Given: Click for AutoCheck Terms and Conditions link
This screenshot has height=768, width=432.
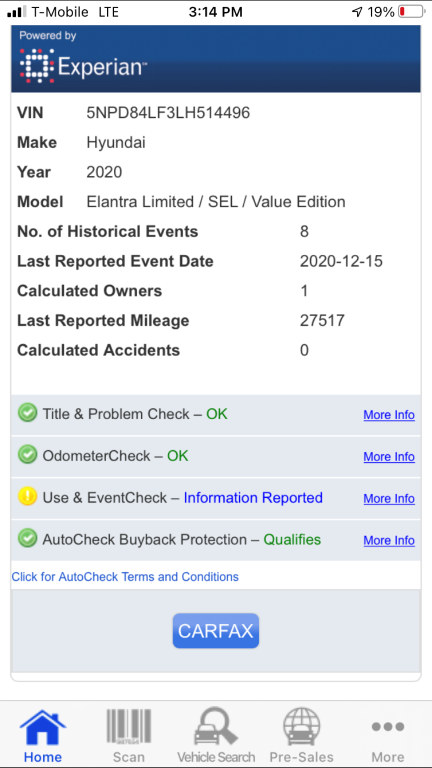Looking at the screenshot, I should (125, 576).
